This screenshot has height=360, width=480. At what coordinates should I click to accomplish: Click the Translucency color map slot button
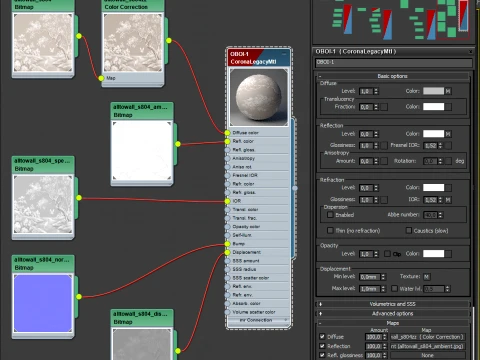(448, 107)
